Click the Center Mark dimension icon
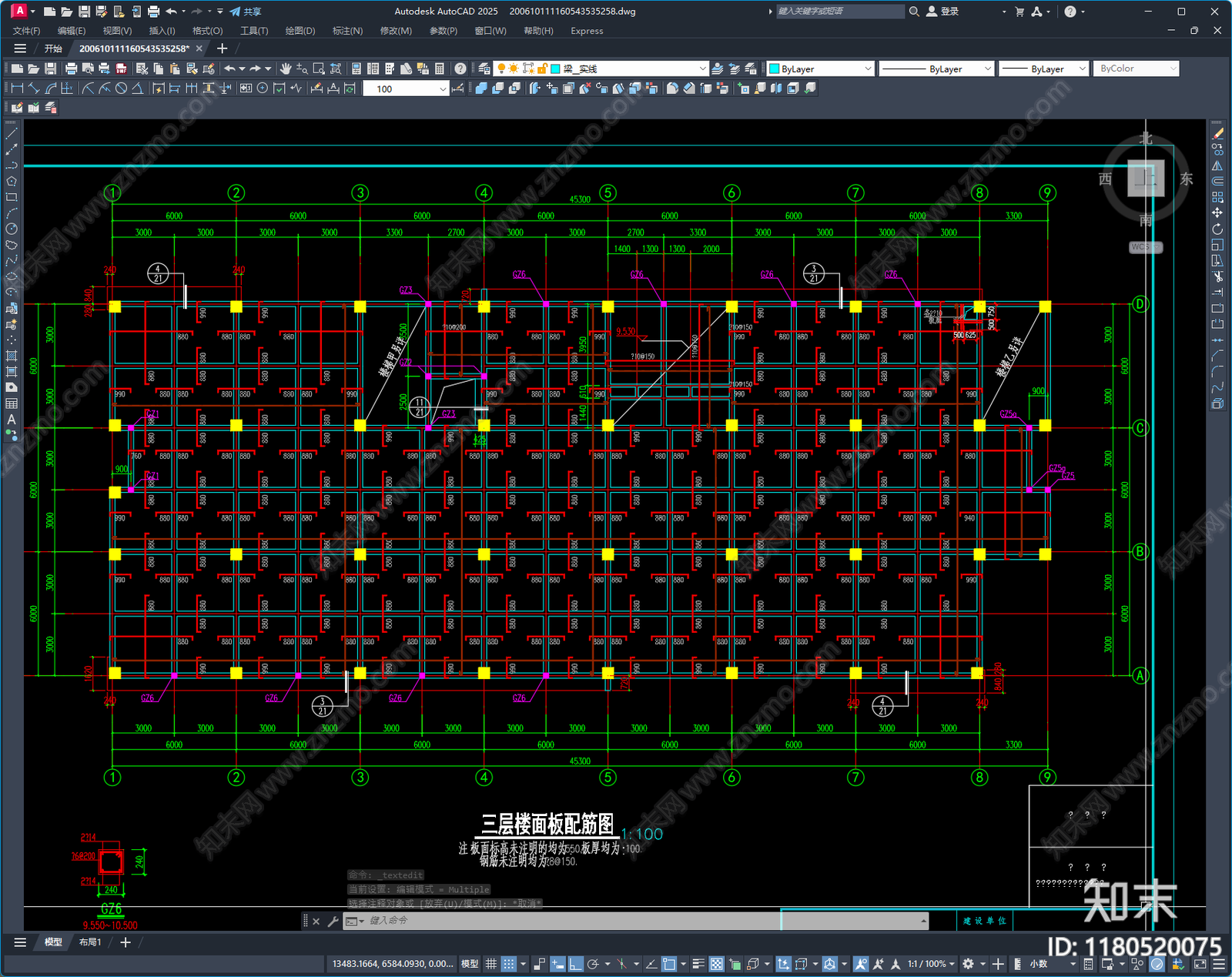 click(x=263, y=89)
